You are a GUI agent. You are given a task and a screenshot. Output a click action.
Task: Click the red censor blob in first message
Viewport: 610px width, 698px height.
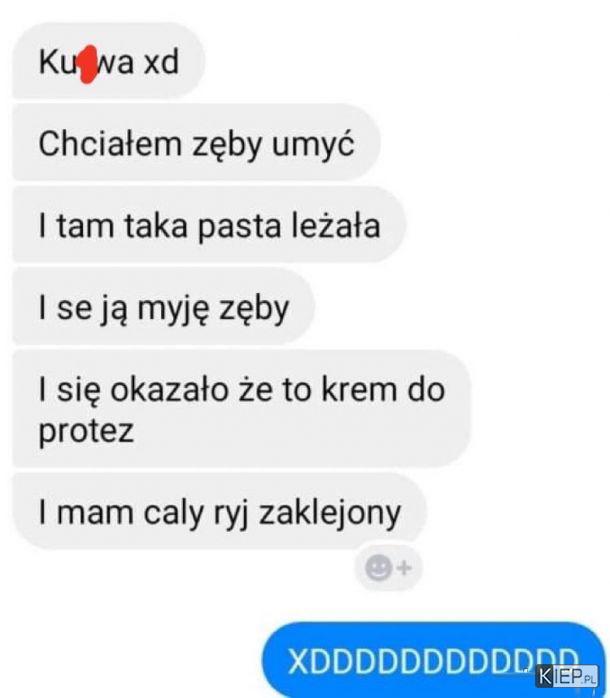[88, 64]
